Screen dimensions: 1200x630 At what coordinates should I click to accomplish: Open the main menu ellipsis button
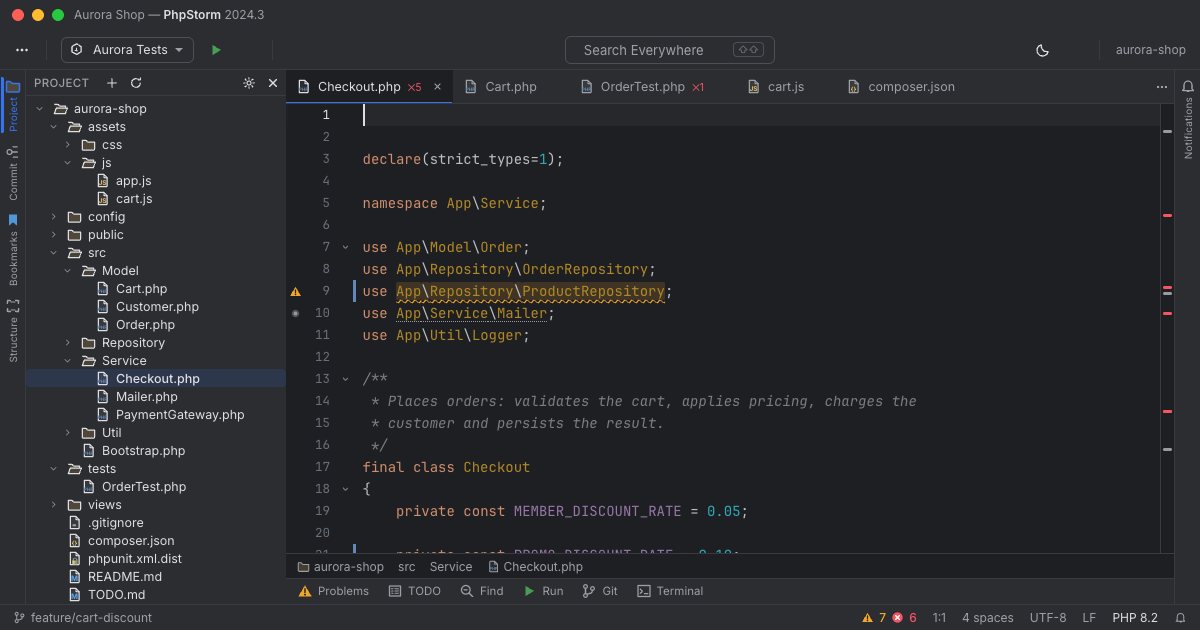(22, 50)
